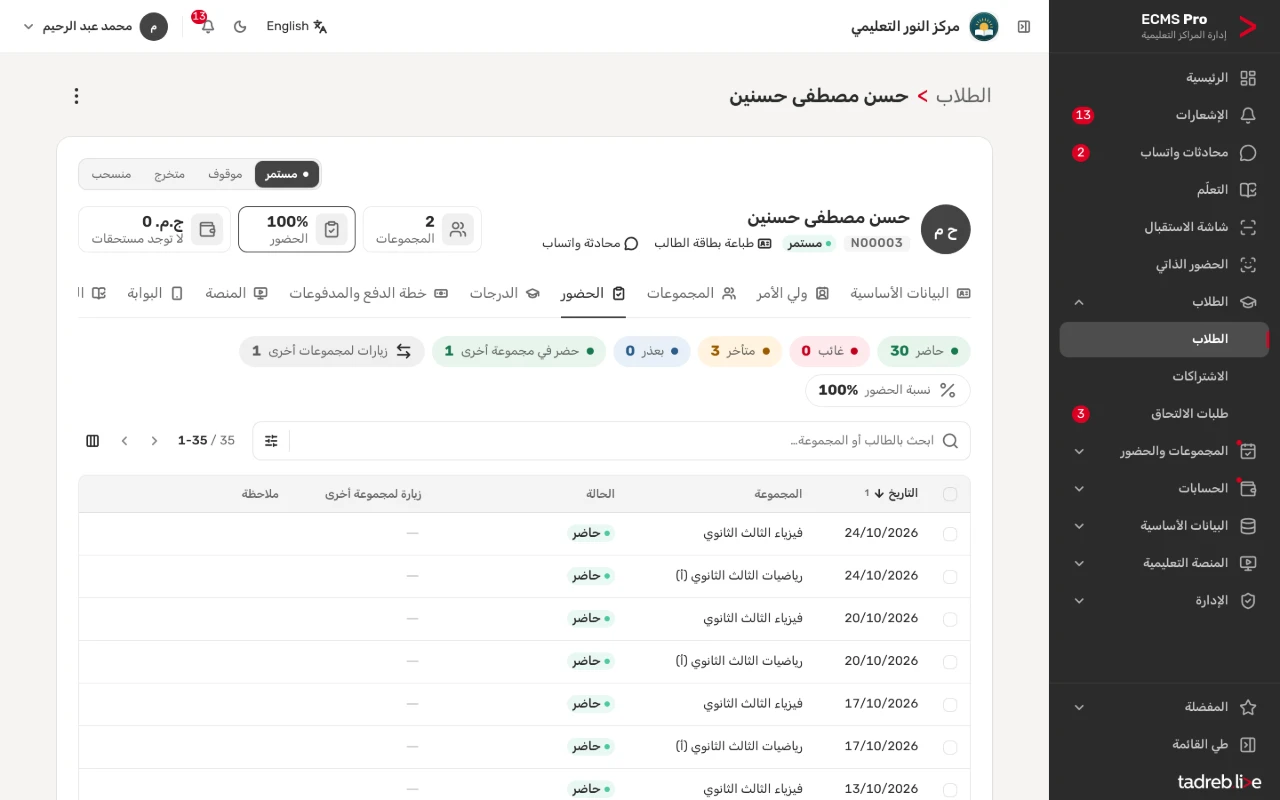
Task: Click the student avatar ح م
Action: [946, 230]
